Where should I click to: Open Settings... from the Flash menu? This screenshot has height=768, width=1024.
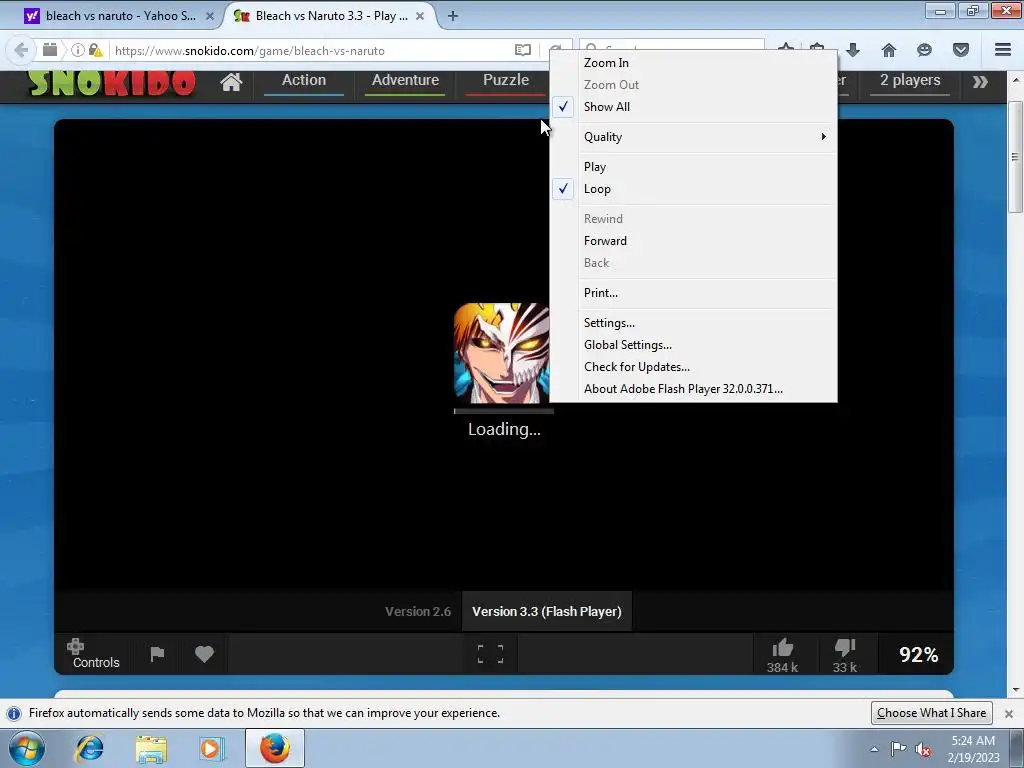pos(693,323)
